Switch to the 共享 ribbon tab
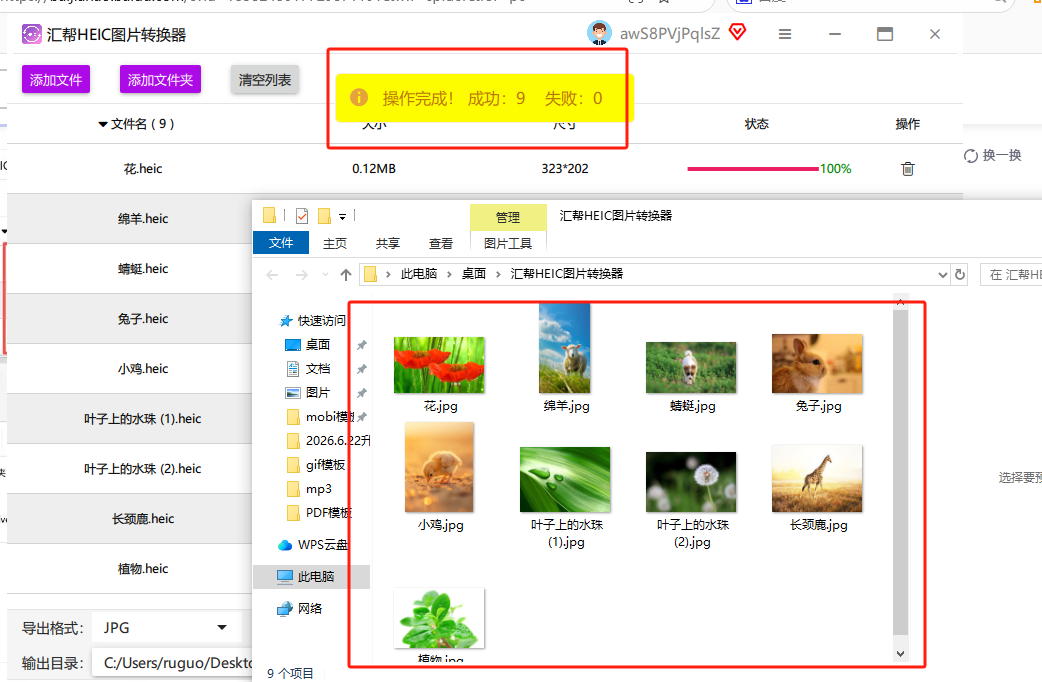This screenshot has height=682, width=1042. click(387, 243)
